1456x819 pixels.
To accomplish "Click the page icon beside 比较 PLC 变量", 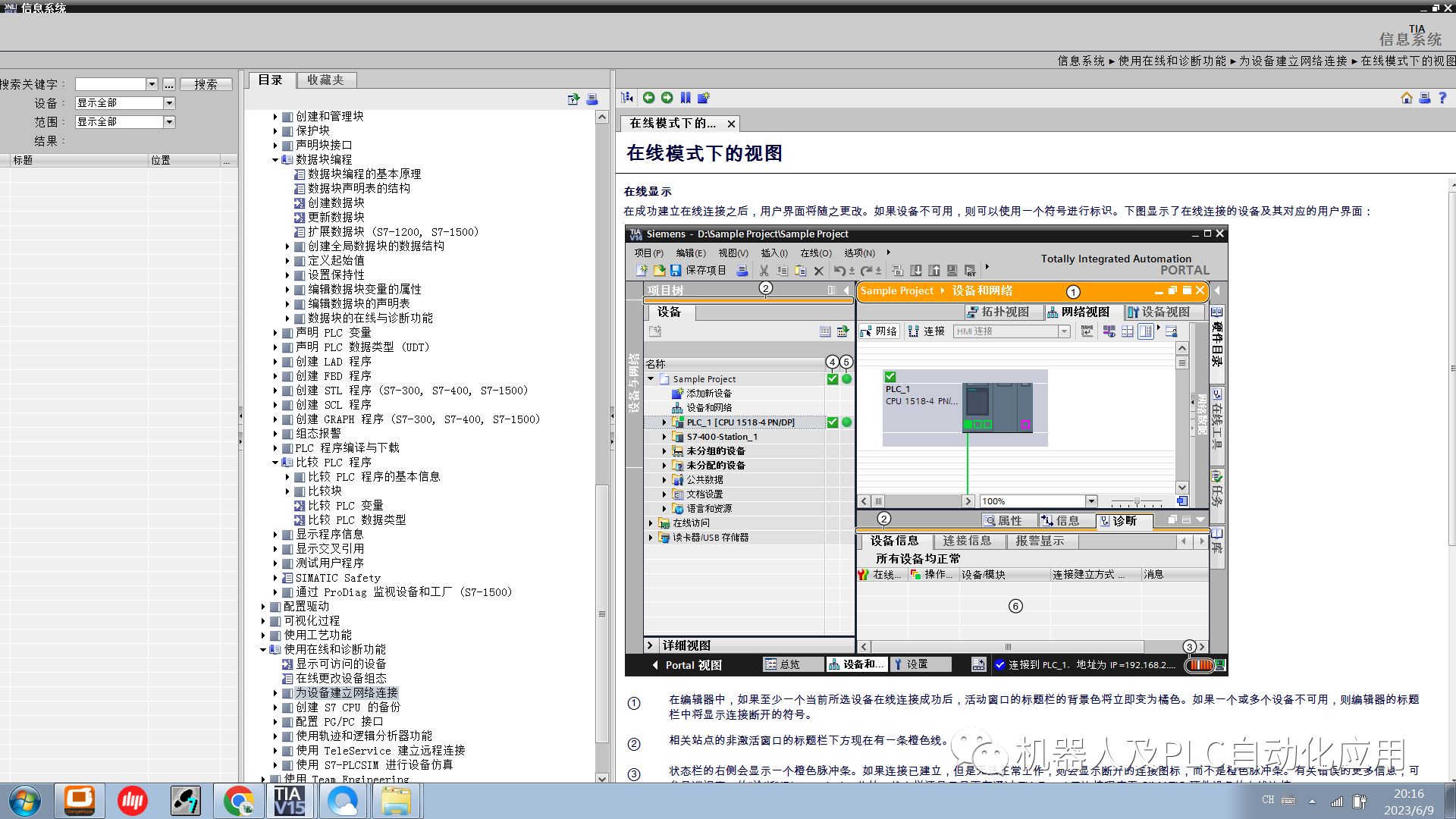I will click(300, 506).
